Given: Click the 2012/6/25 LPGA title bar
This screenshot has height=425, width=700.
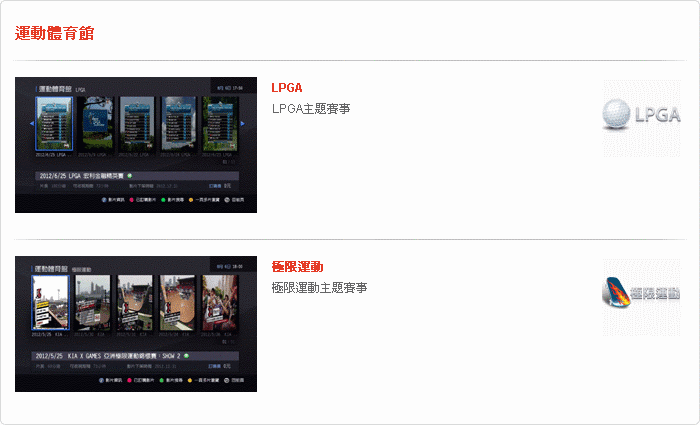Looking at the screenshot, I should pos(137,176).
